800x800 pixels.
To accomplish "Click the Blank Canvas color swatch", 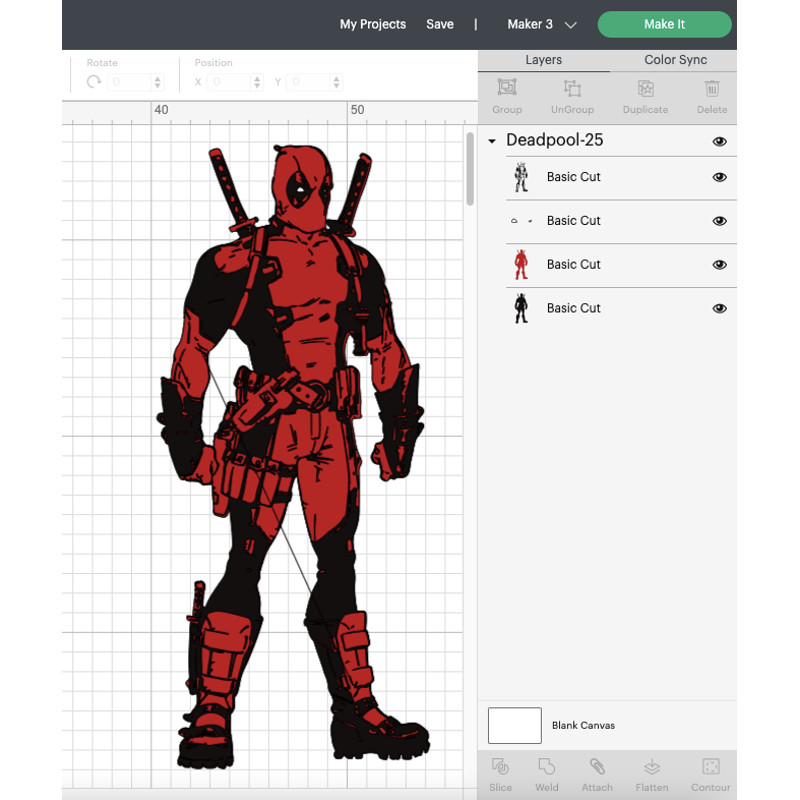I will [515, 725].
